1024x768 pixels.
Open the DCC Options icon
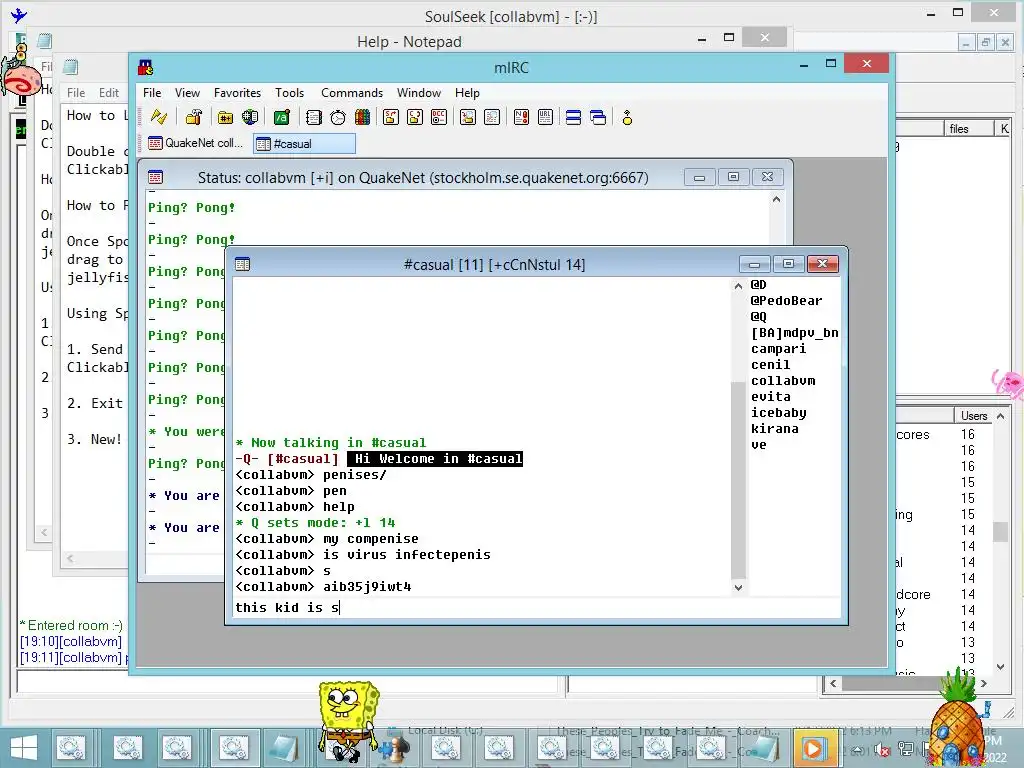439,118
